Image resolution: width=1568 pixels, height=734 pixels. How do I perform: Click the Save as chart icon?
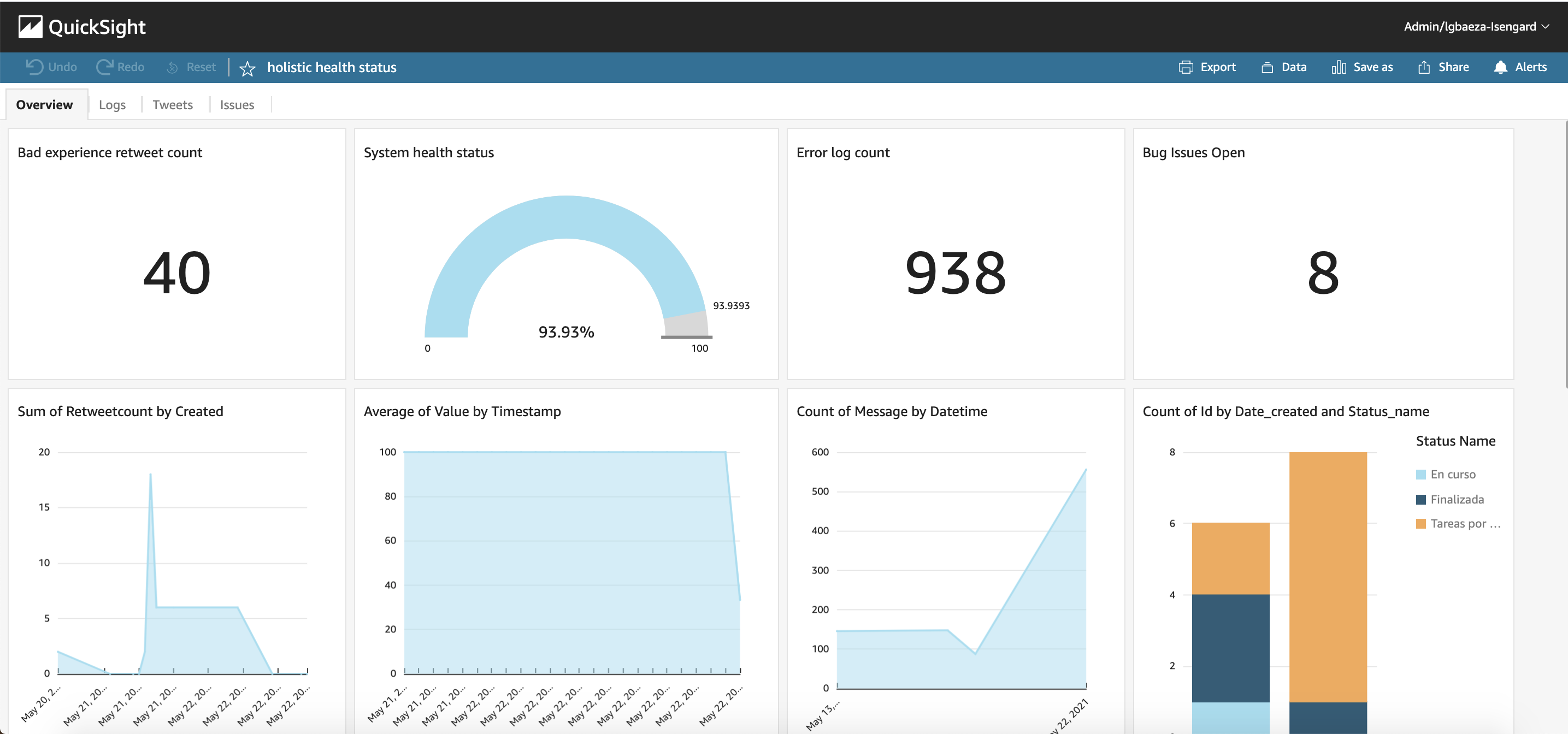pyautogui.click(x=1338, y=67)
